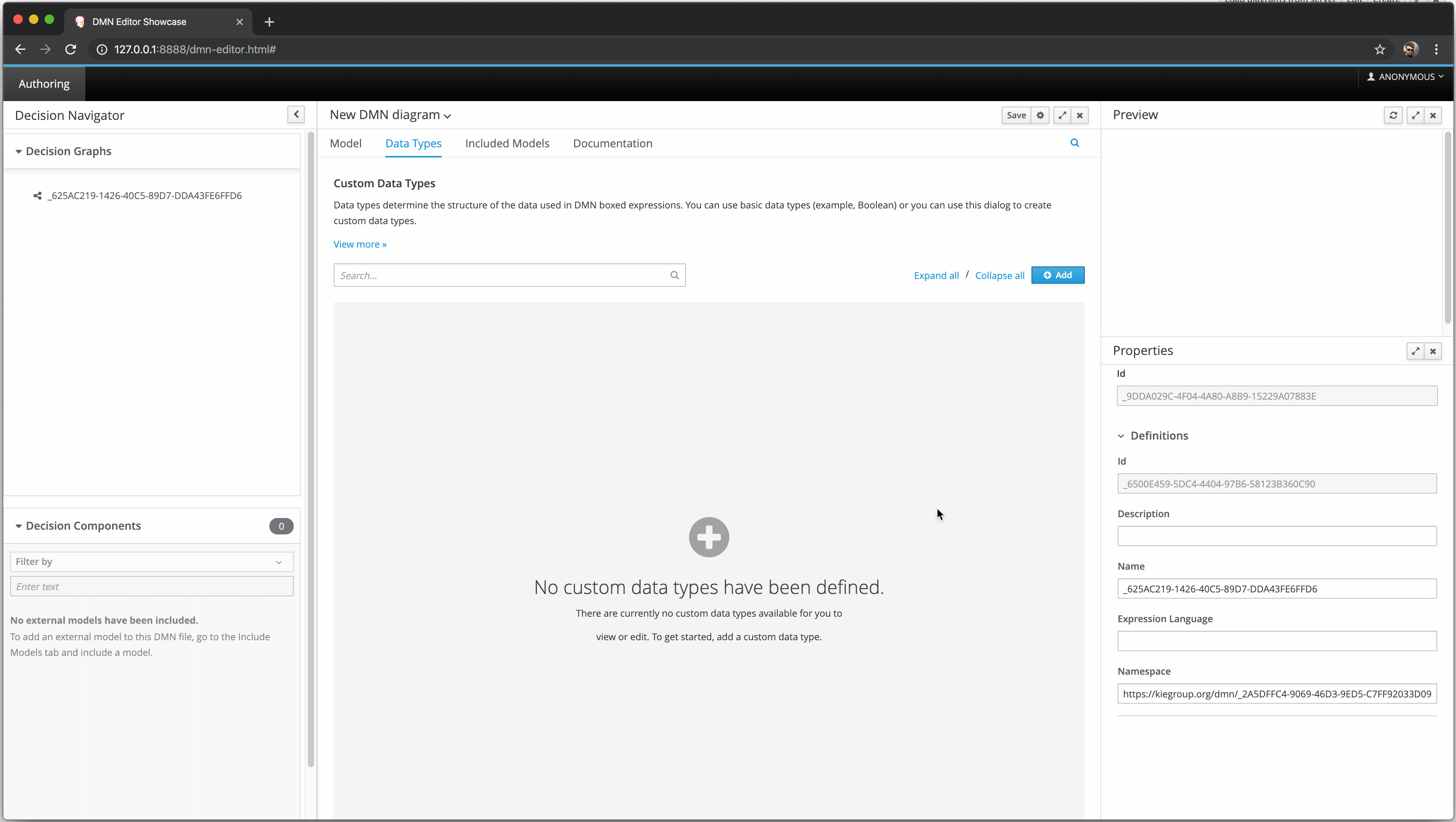This screenshot has width=1456, height=822.
Task: Edit the Name field in Properties
Action: 1276,589
